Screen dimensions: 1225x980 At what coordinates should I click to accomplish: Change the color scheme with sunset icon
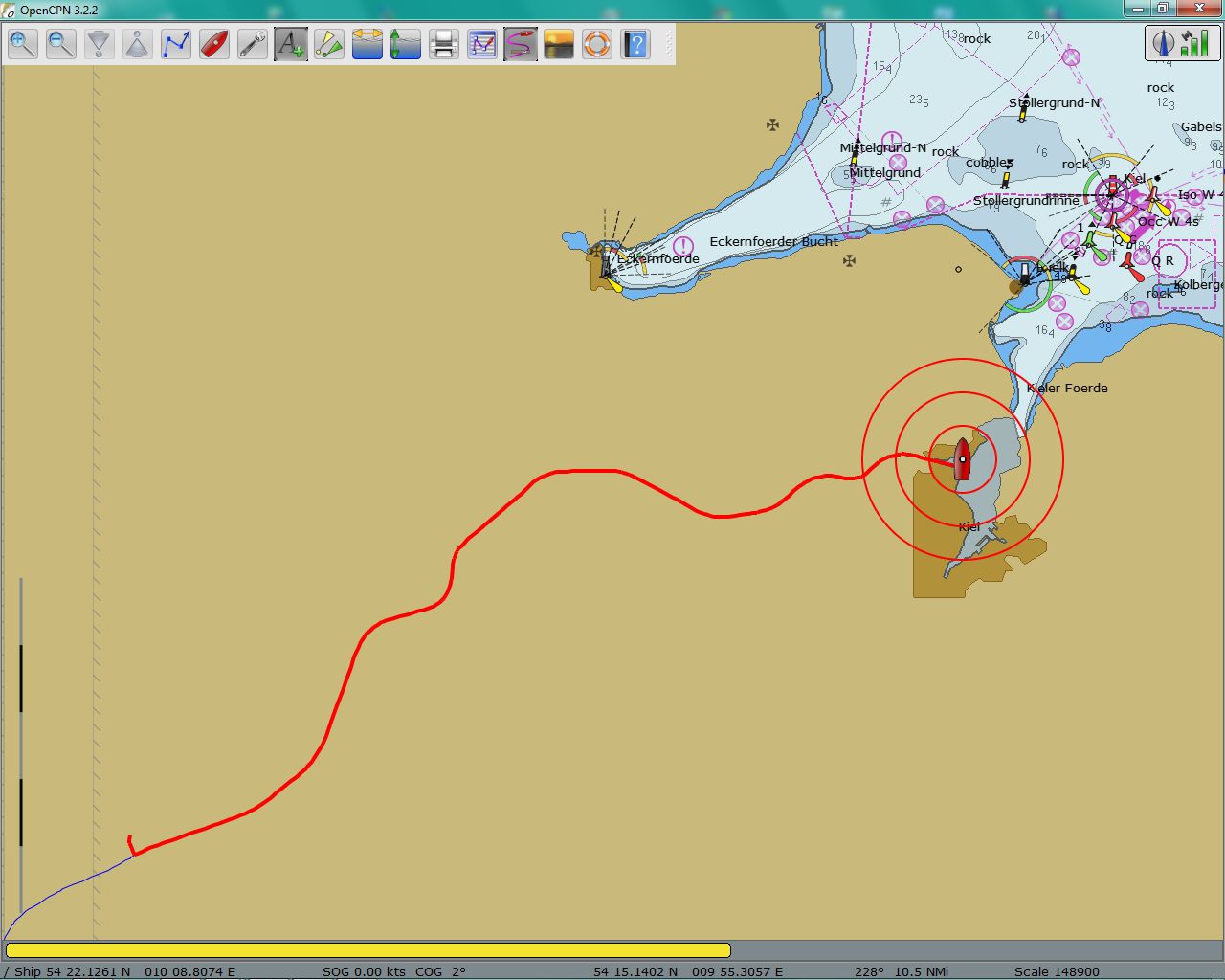point(559,44)
